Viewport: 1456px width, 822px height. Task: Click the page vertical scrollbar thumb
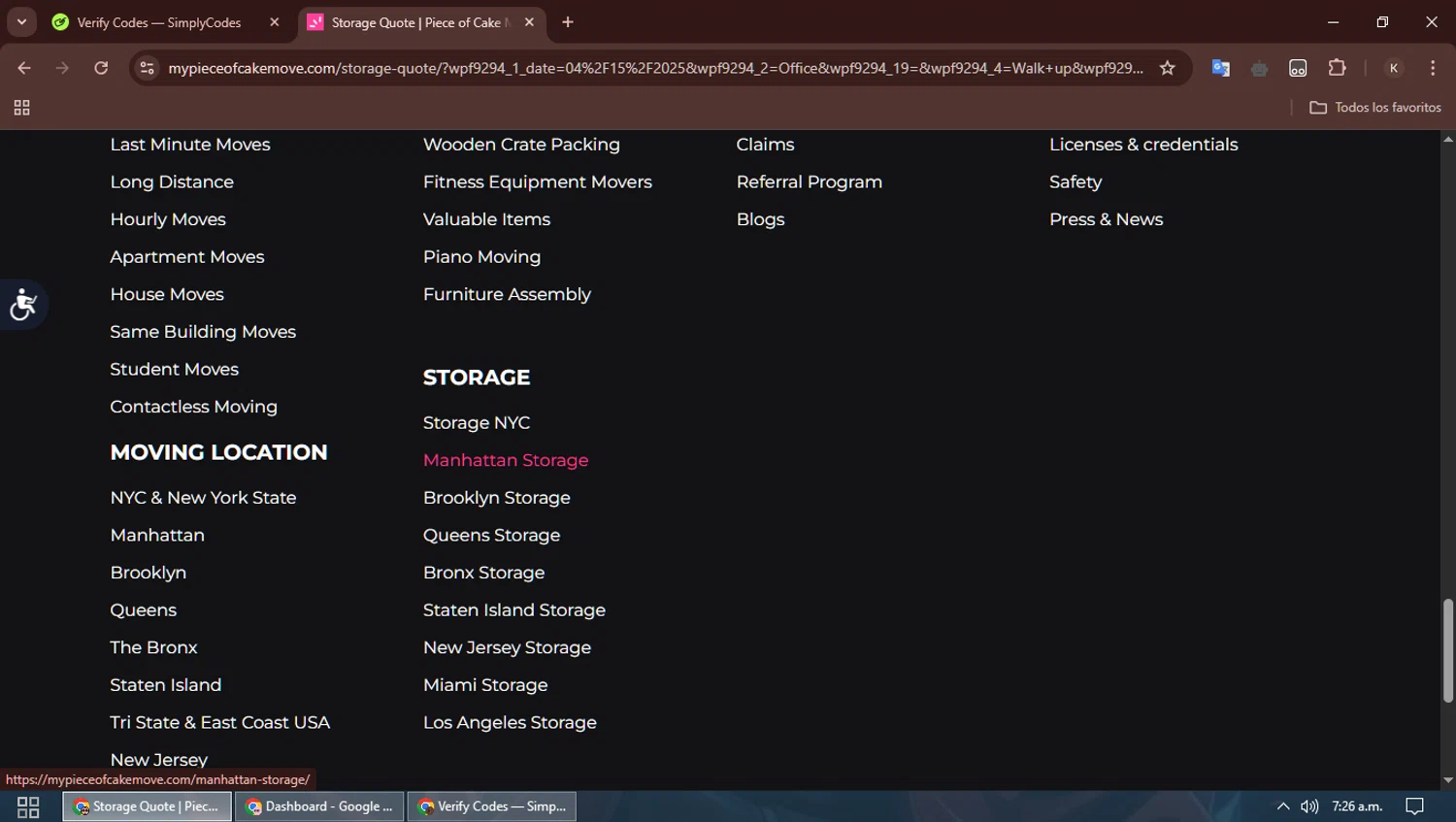click(x=1448, y=650)
